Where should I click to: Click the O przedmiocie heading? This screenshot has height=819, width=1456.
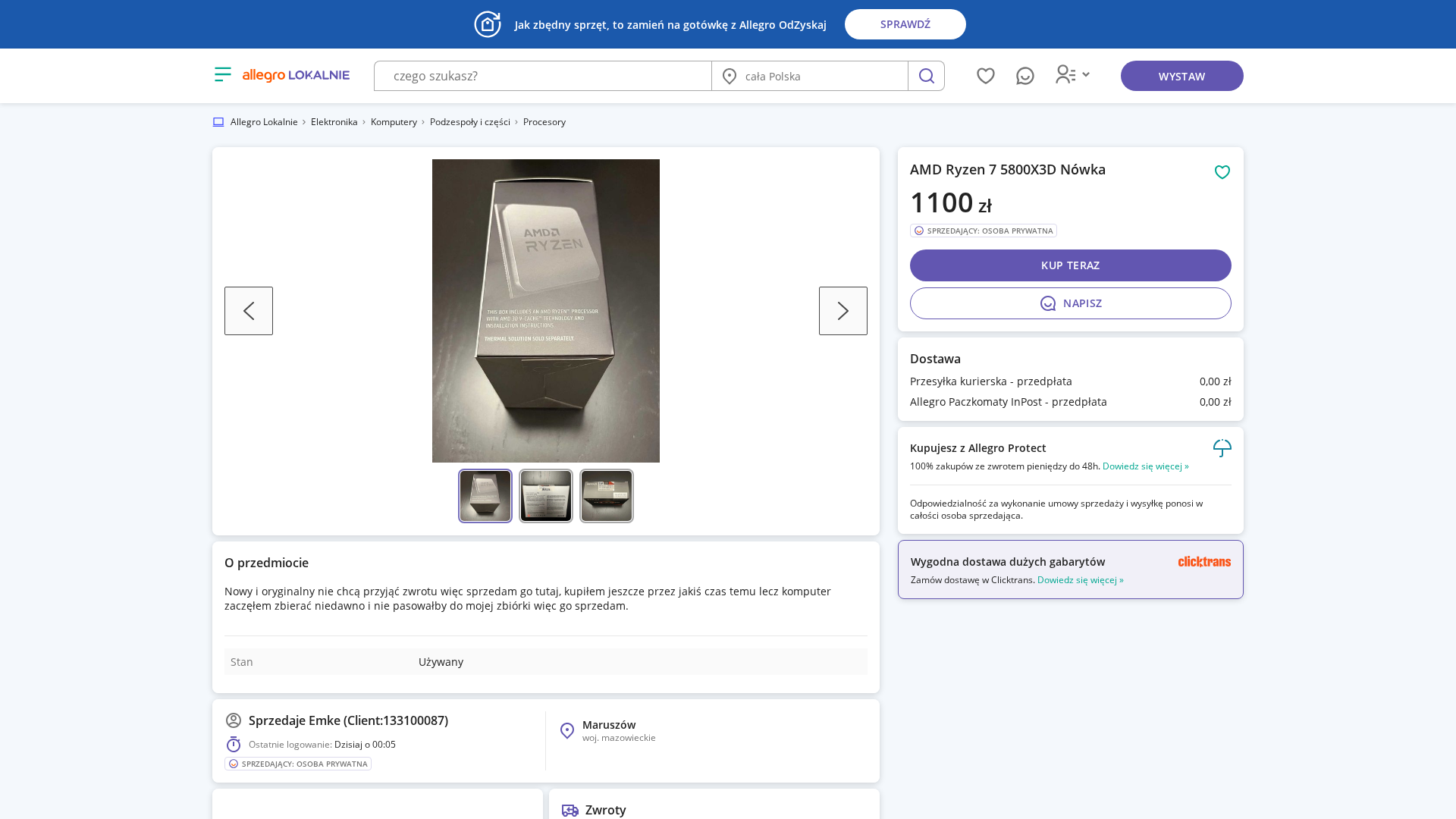pyautogui.click(x=266, y=563)
